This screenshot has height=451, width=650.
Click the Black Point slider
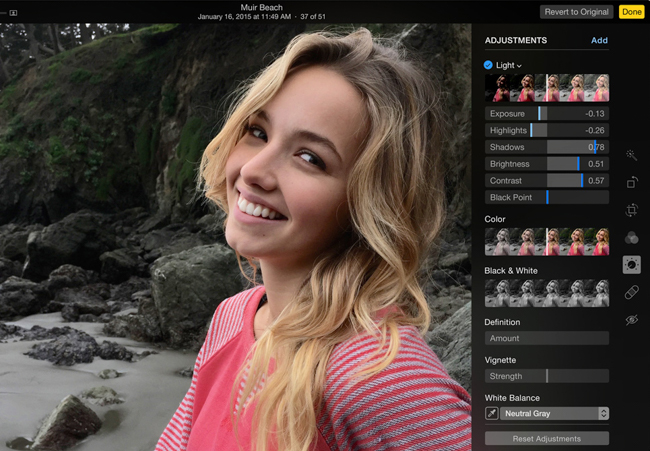[x=547, y=197]
